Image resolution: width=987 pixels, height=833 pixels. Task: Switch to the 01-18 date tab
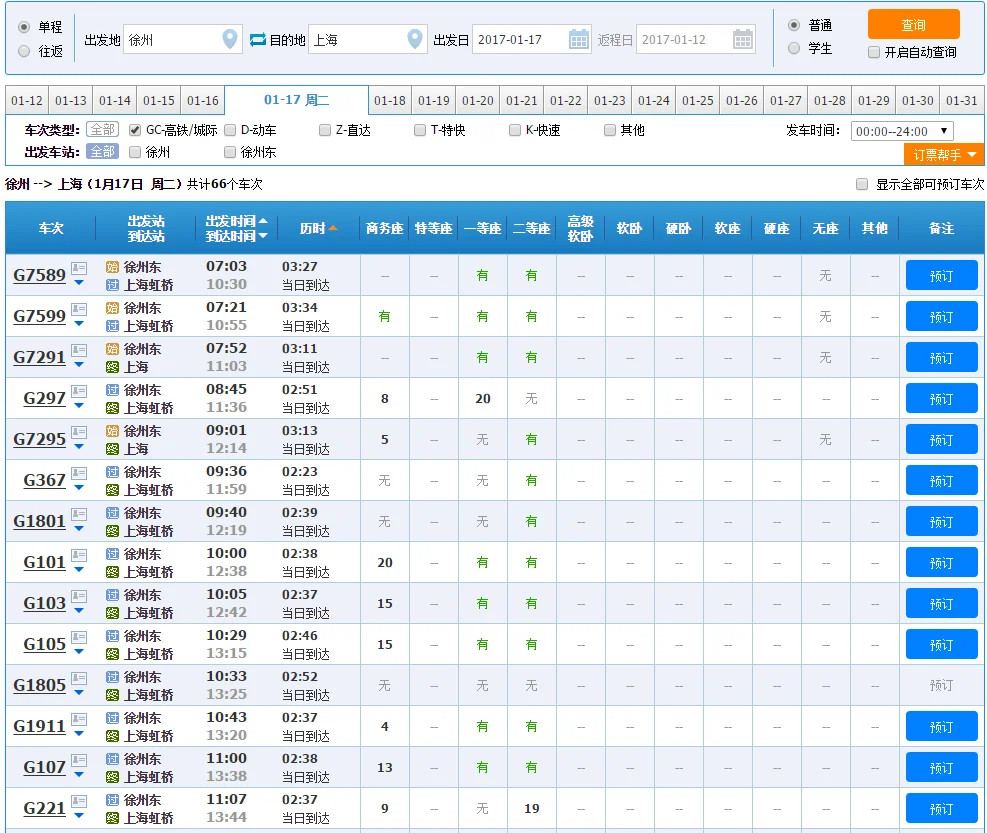coord(390,101)
